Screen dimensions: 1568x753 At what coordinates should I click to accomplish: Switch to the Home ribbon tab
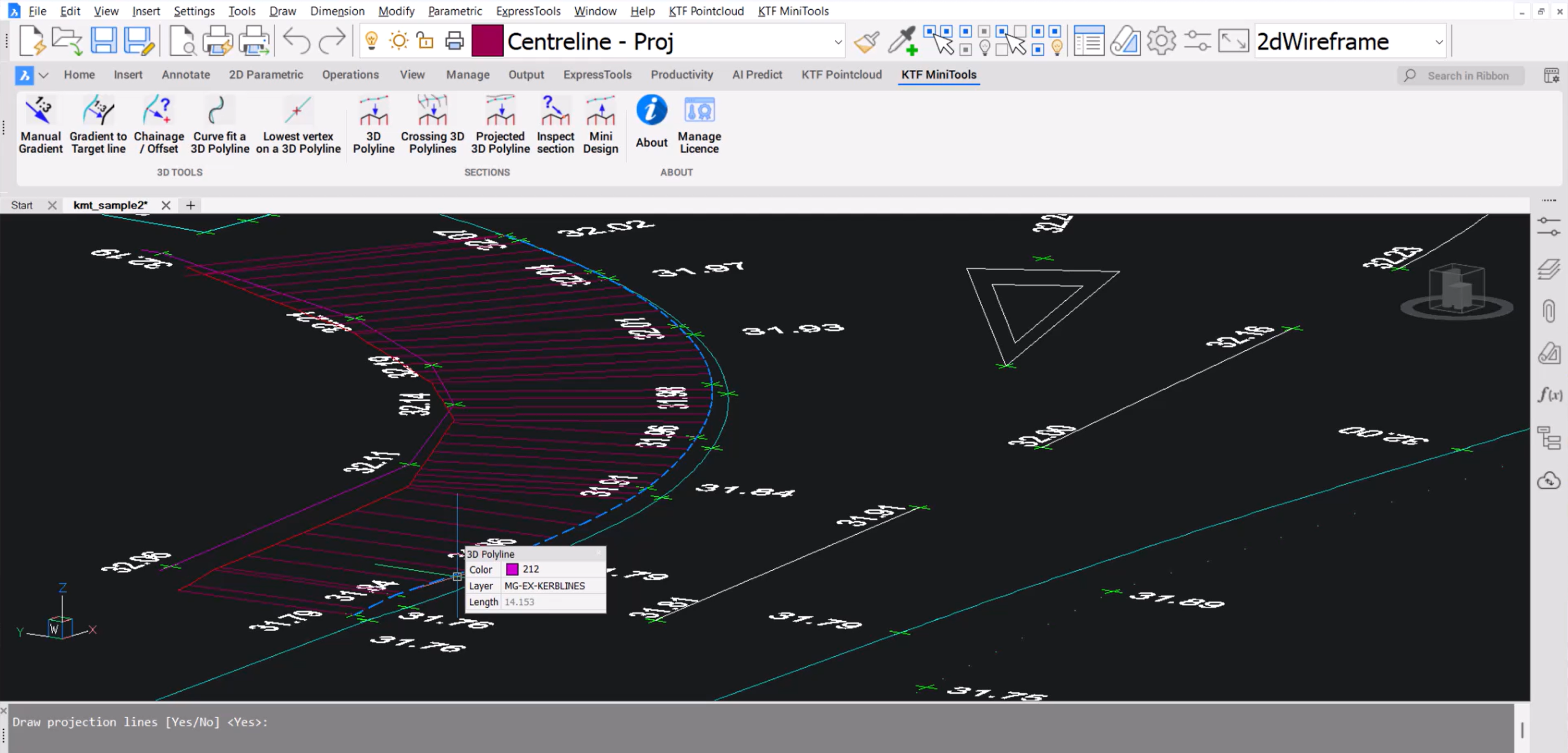click(79, 75)
